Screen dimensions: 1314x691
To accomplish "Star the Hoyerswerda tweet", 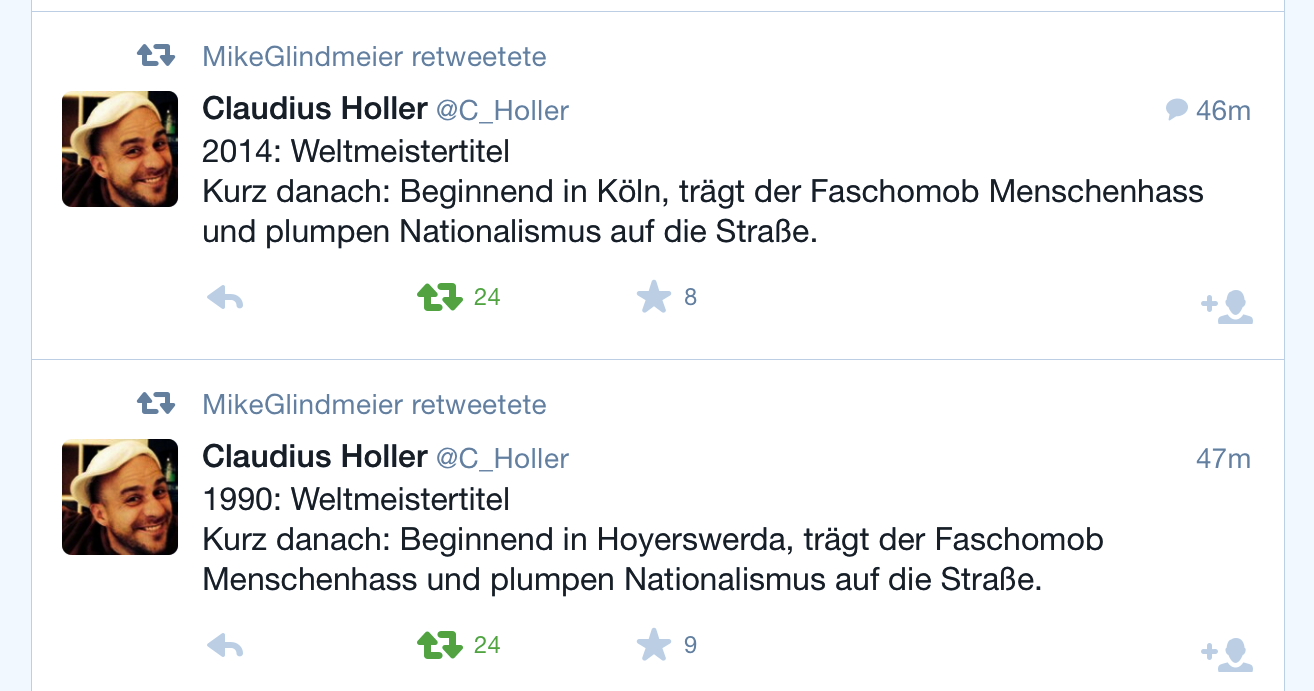I will [x=654, y=645].
